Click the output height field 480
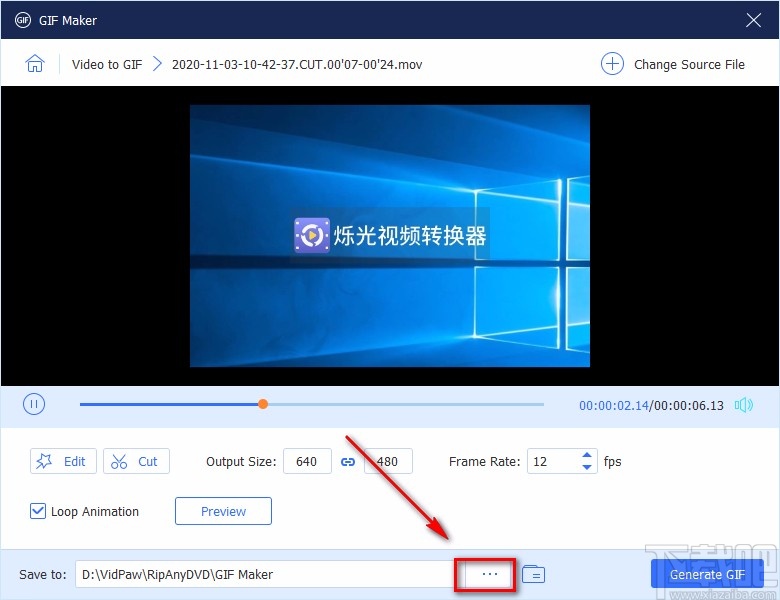The height and width of the screenshot is (600, 780). (388, 461)
